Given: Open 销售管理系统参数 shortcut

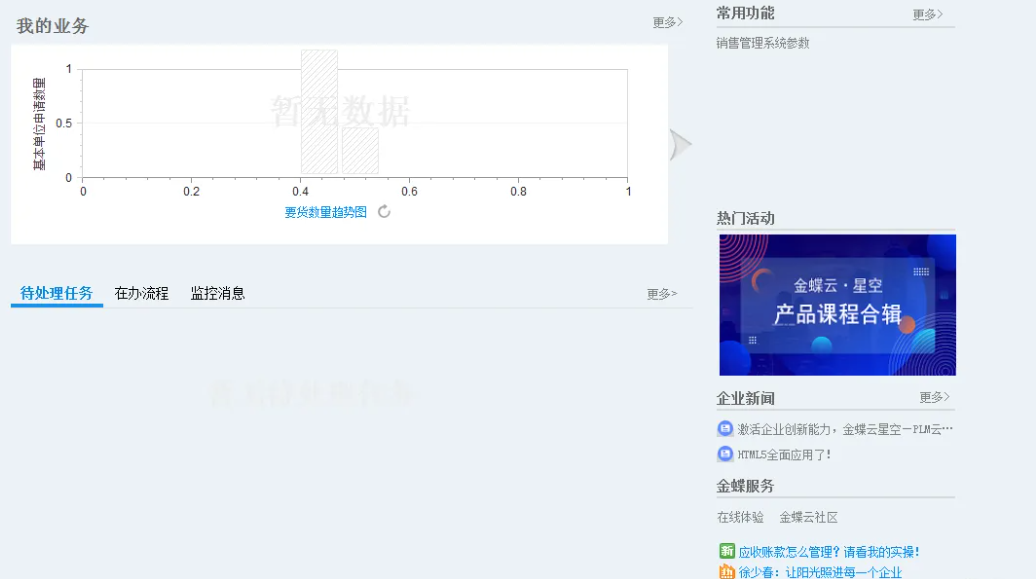Looking at the screenshot, I should [762, 43].
